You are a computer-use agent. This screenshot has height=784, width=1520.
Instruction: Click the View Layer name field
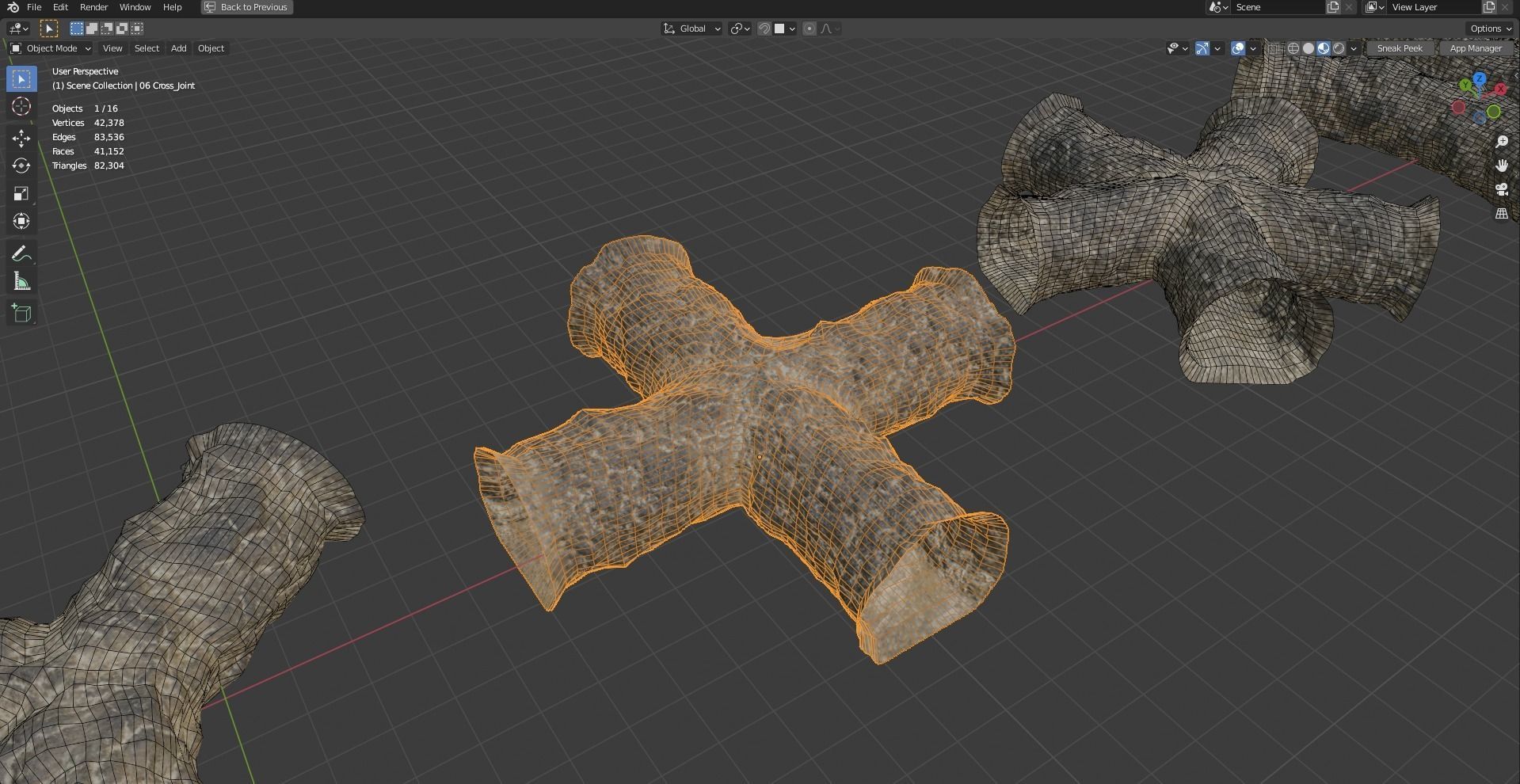[1434, 7]
